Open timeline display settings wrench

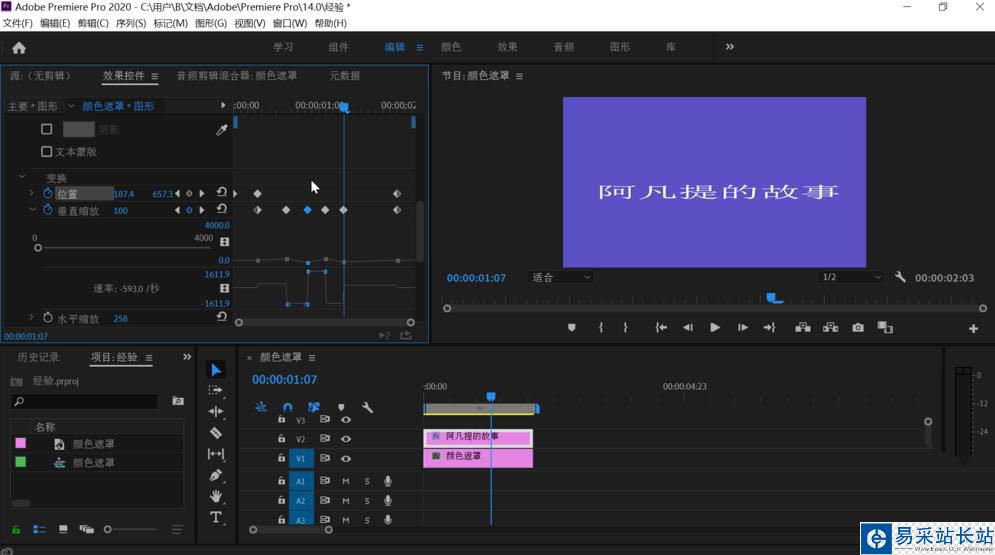[x=367, y=407]
